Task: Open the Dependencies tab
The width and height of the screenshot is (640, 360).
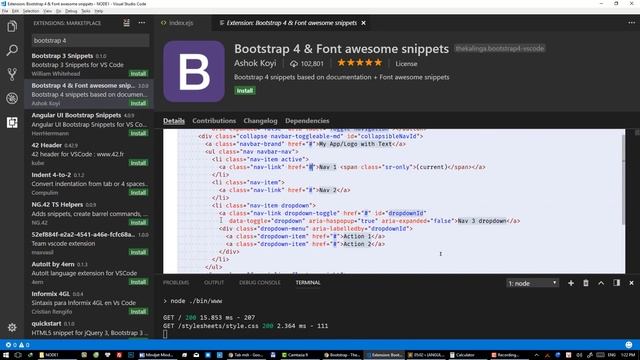Action: (307, 121)
